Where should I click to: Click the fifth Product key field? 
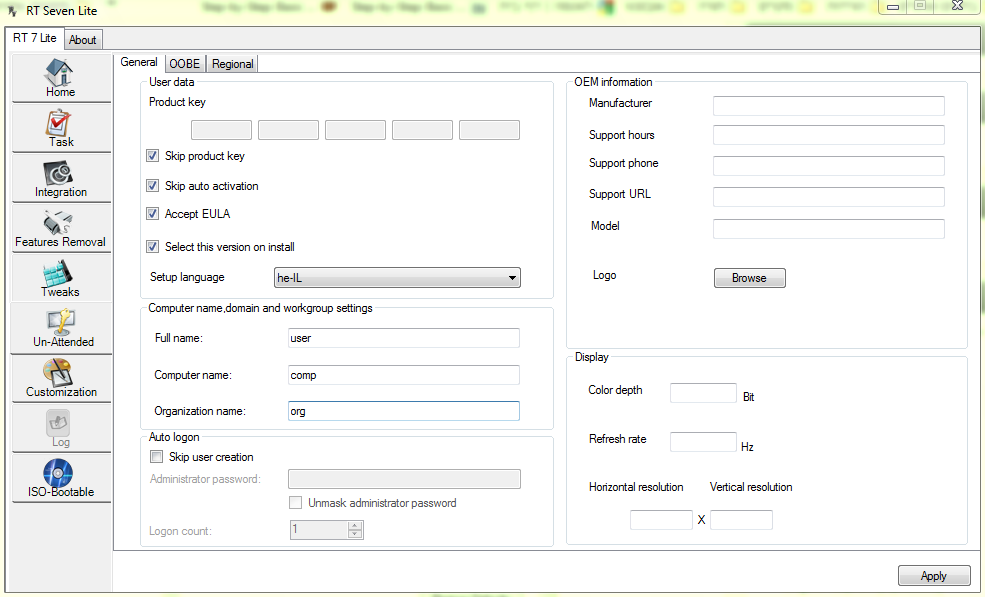click(x=489, y=130)
